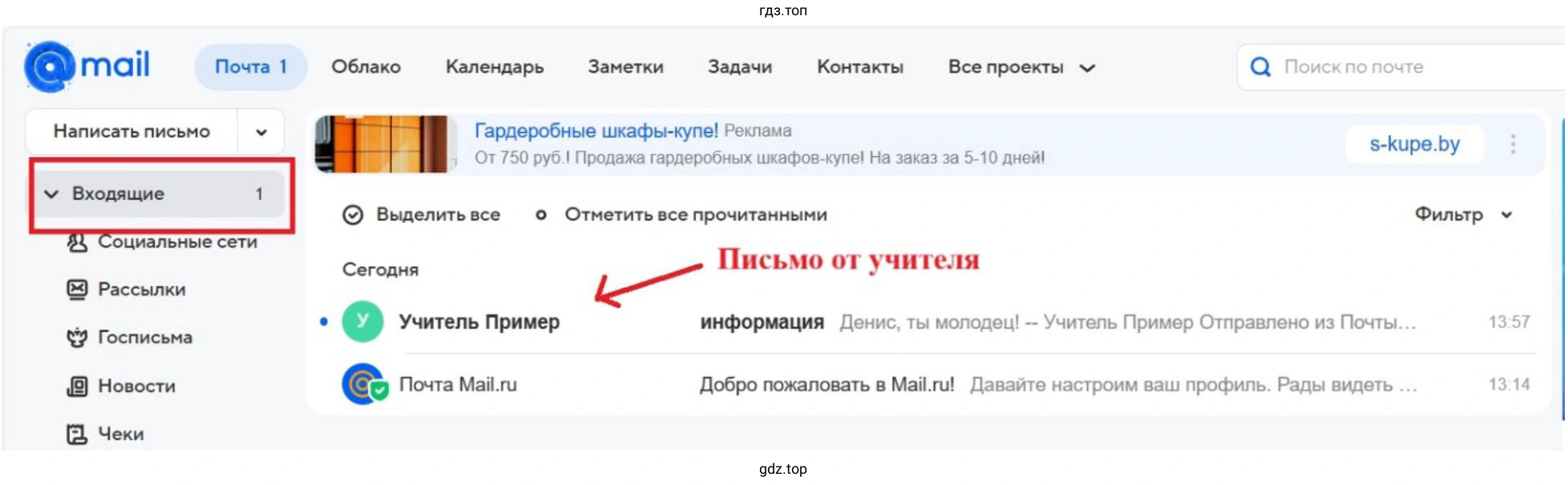
Task: Click the Написать письмо button
Action: [132, 131]
